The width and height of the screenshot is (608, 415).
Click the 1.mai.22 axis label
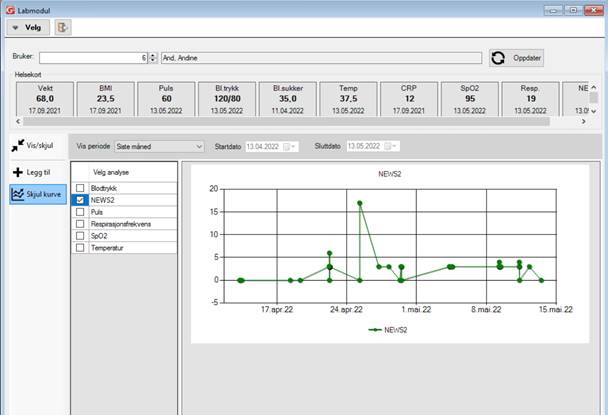416,310
